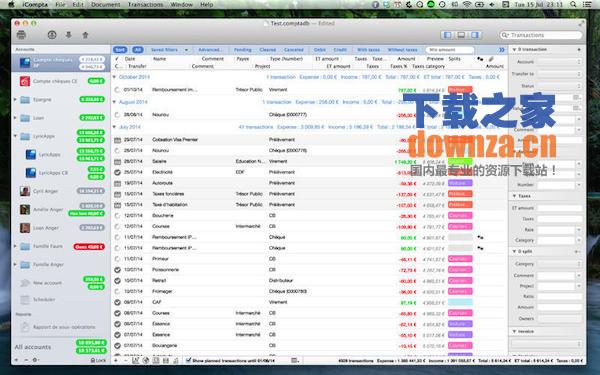Image resolution: width=600 pixels, height=375 pixels.
Task: Select the Compte chèques BP account
Action: [x=61, y=63]
